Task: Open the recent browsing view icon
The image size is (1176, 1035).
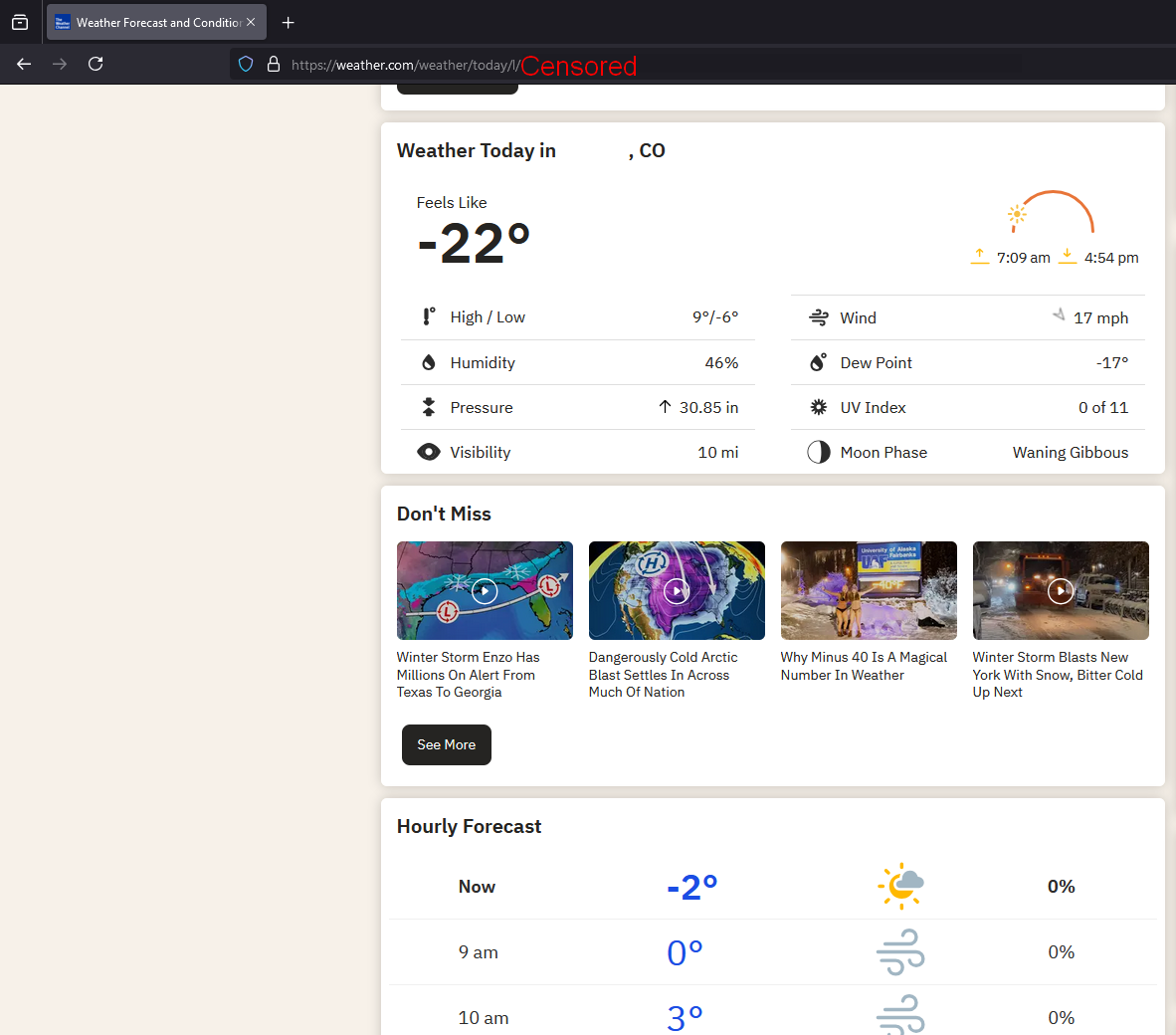Action: tap(20, 22)
